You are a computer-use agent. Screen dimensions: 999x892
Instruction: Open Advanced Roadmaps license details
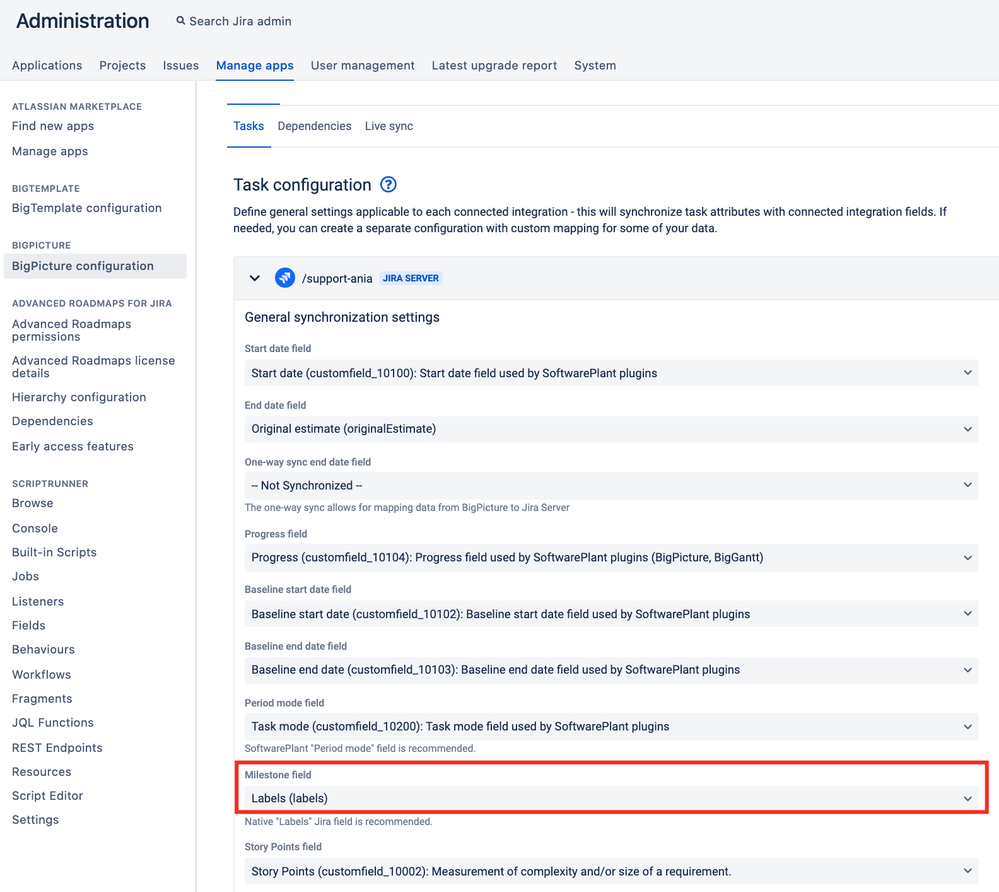pos(93,366)
